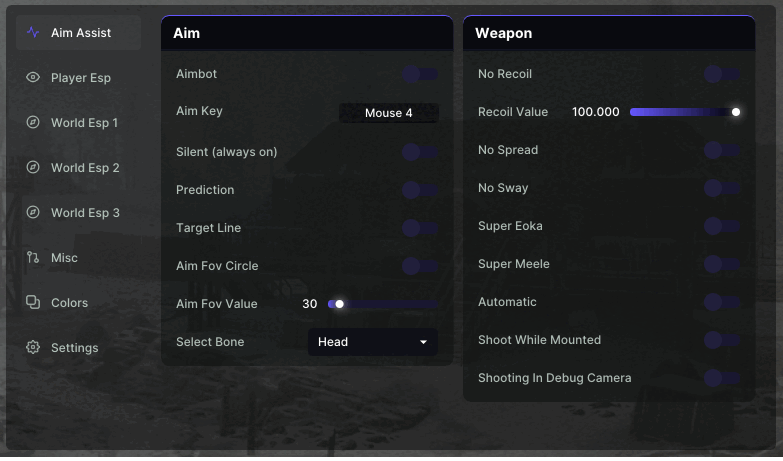The width and height of the screenshot is (783, 461).
Task: Toggle the Automatic switch
Action: pyautogui.click(x=722, y=302)
